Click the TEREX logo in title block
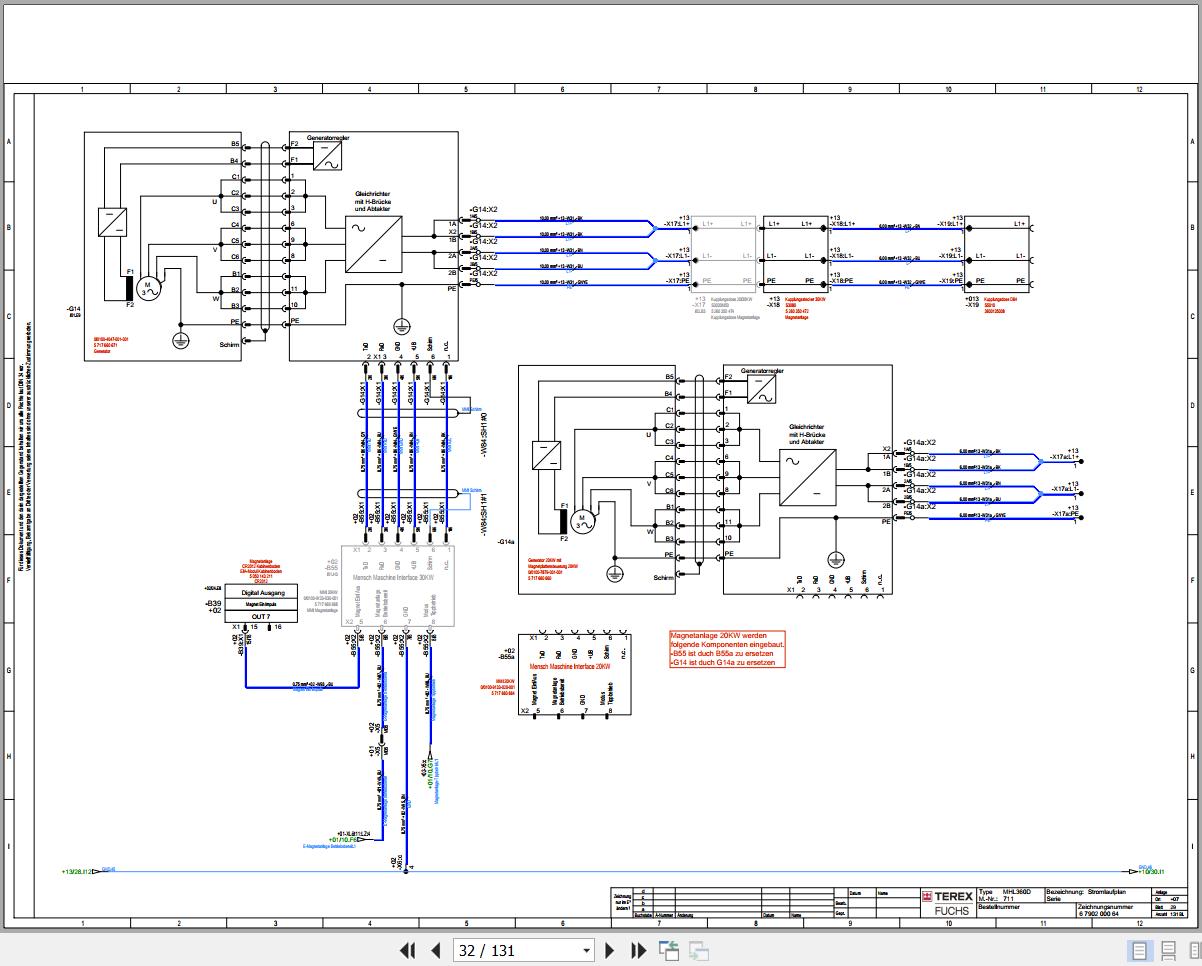 point(947,897)
